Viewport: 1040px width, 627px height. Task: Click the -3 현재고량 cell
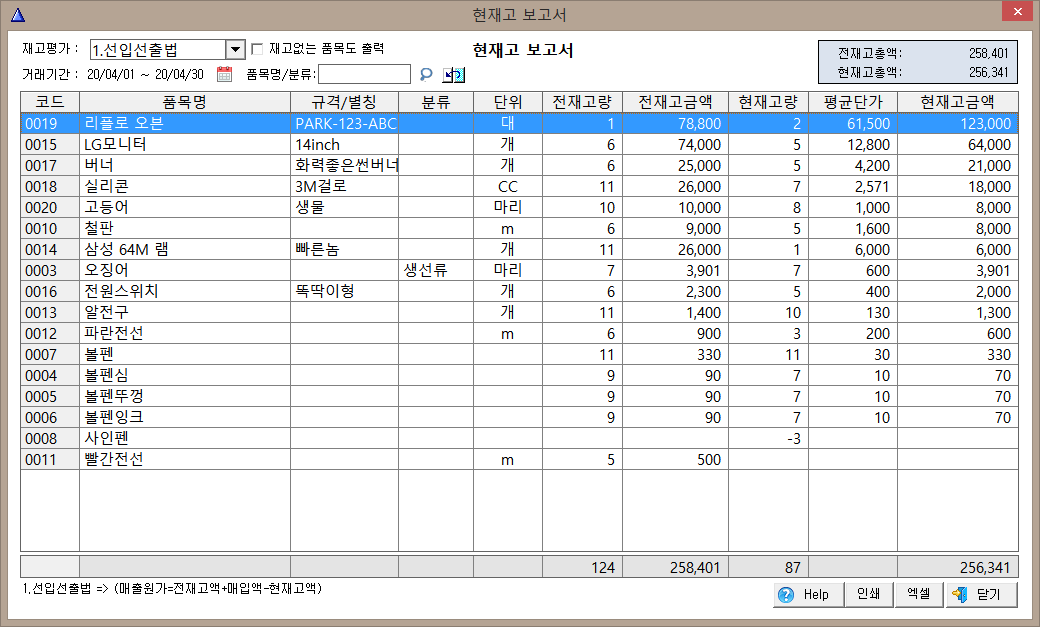coord(768,439)
